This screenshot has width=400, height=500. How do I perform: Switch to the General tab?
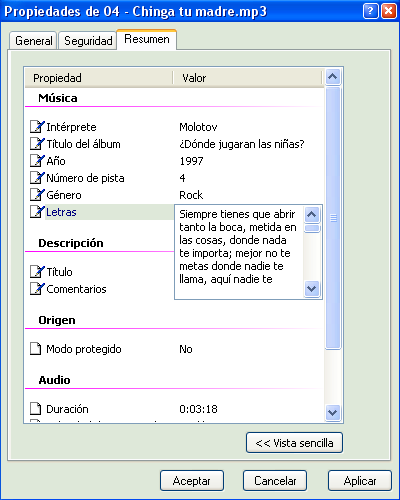coord(34,41)
